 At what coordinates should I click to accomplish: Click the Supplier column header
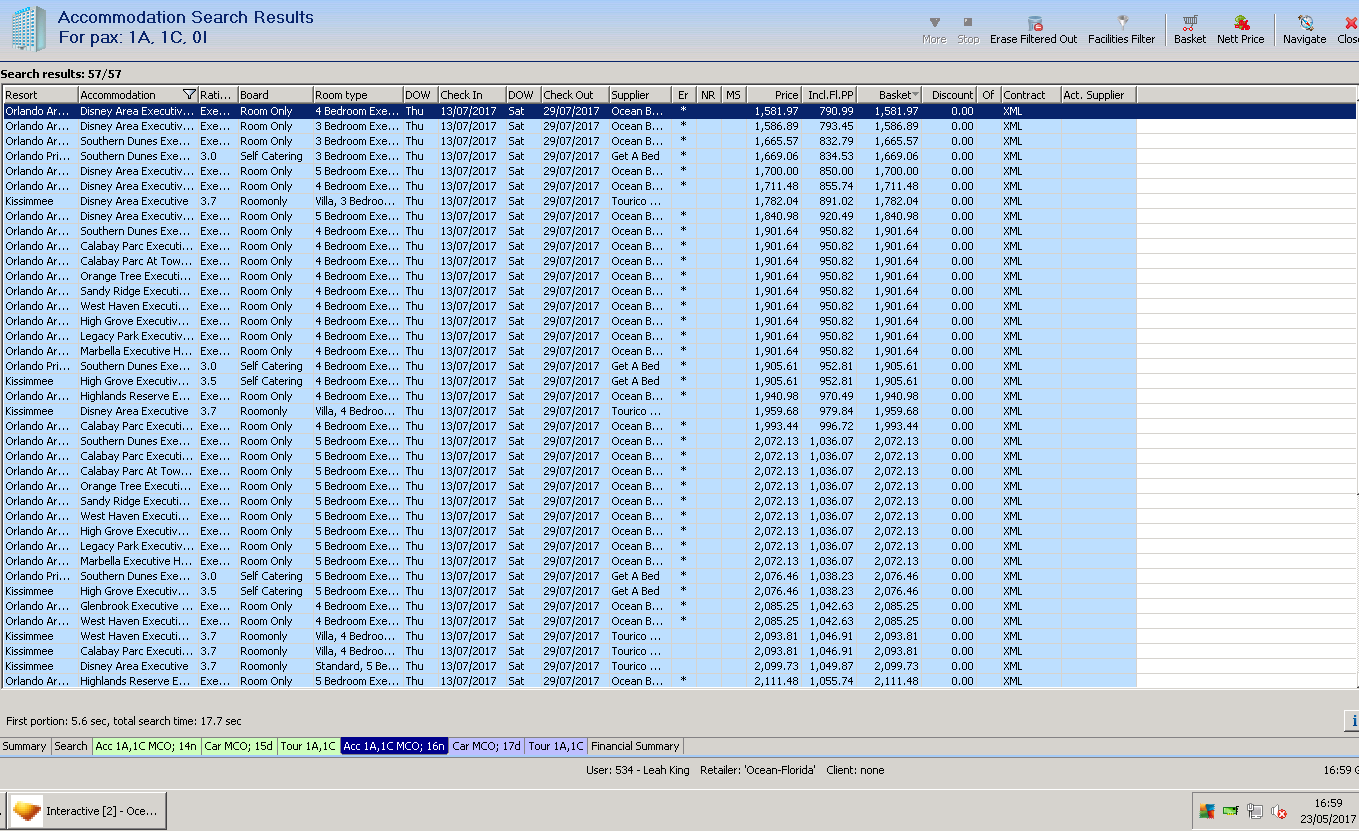[640, 95]
